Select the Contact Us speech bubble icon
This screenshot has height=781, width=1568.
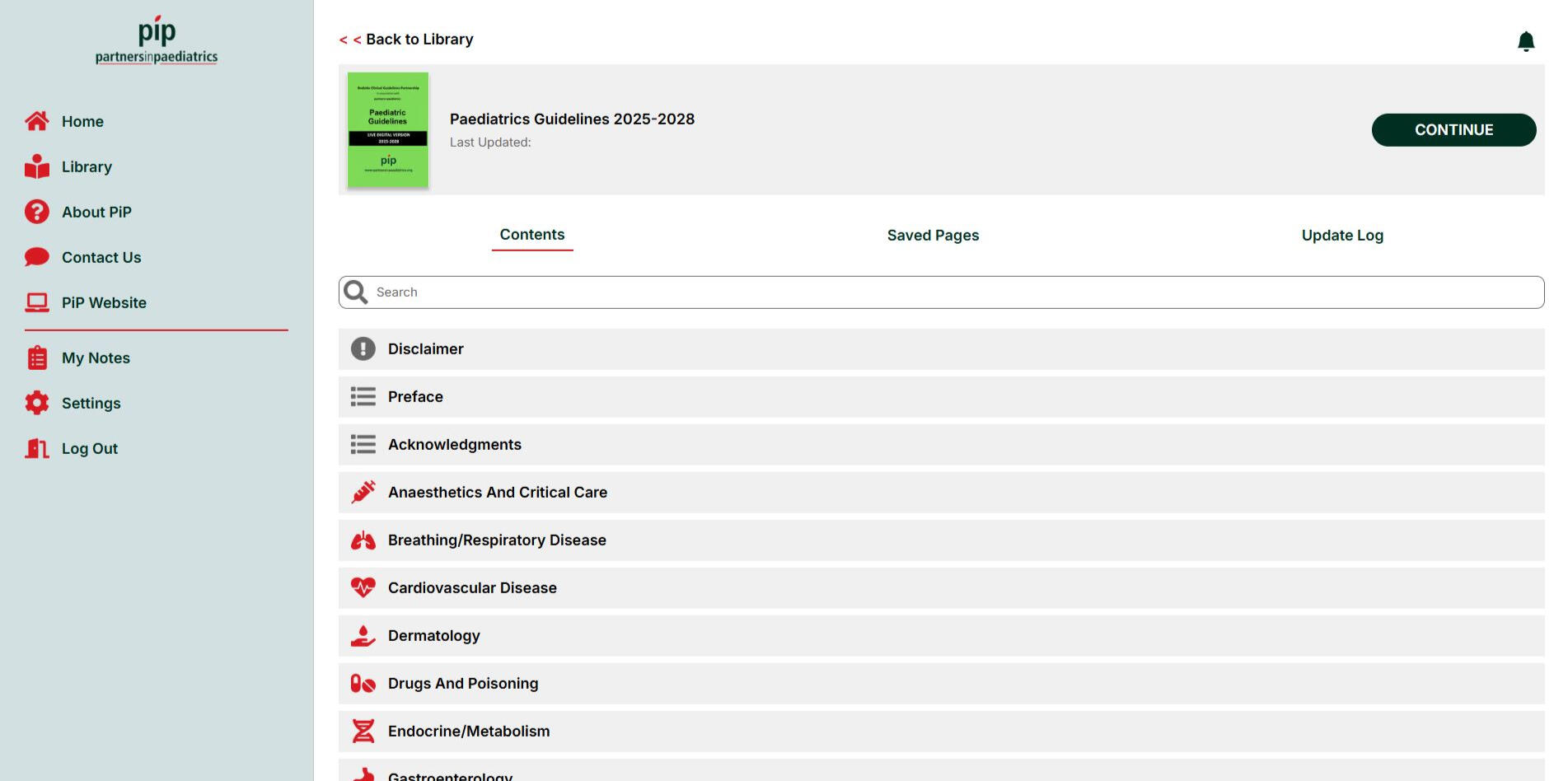coord(36,257)
